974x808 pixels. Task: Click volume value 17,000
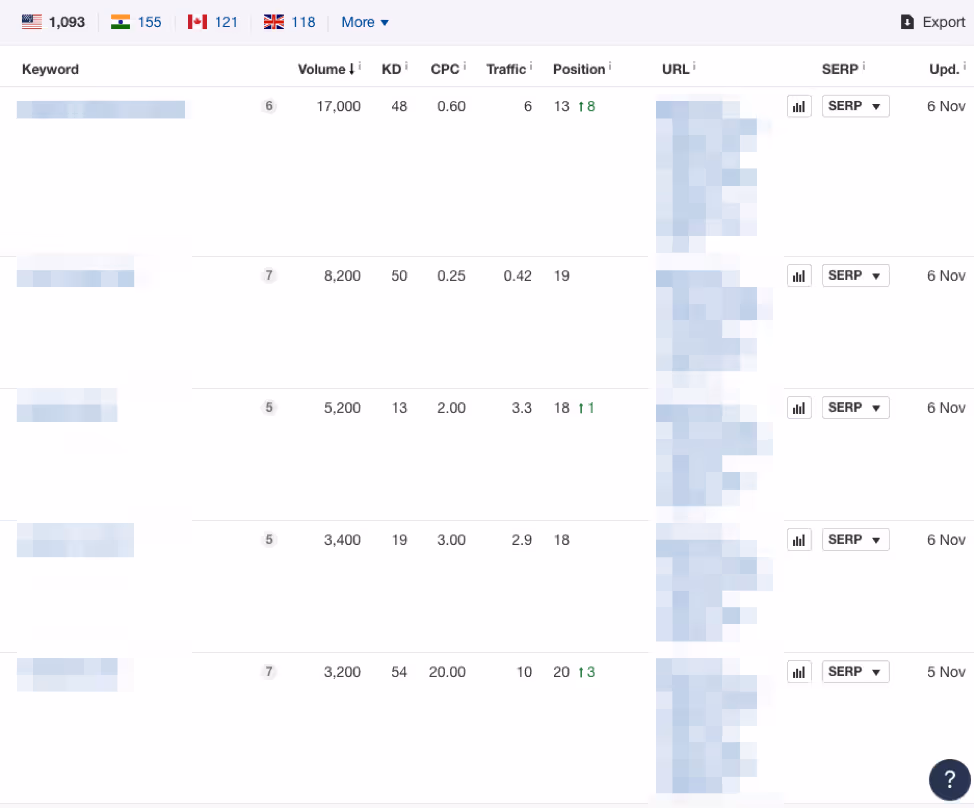(x=339, y=106)
